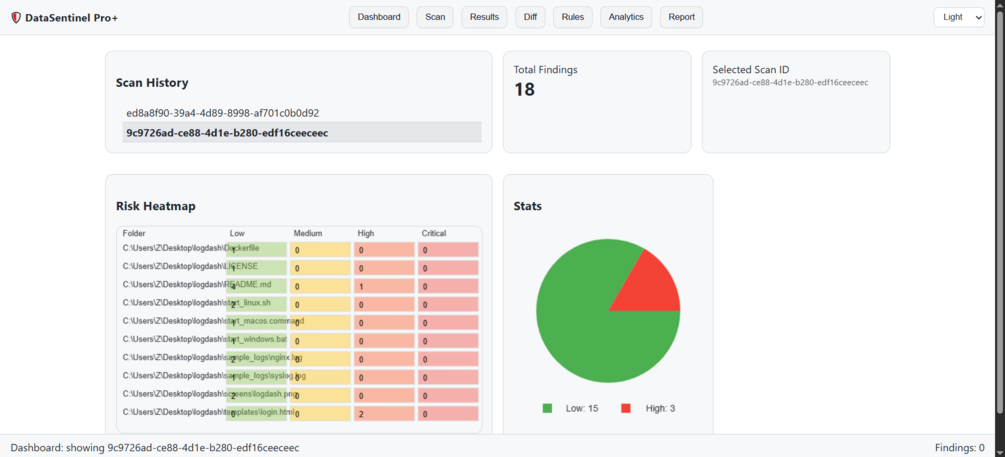The height and width of the screenshot is (457, 1005).
Task: Click the Critical cell for Dockerfile row
Action: tap(449, 250)
